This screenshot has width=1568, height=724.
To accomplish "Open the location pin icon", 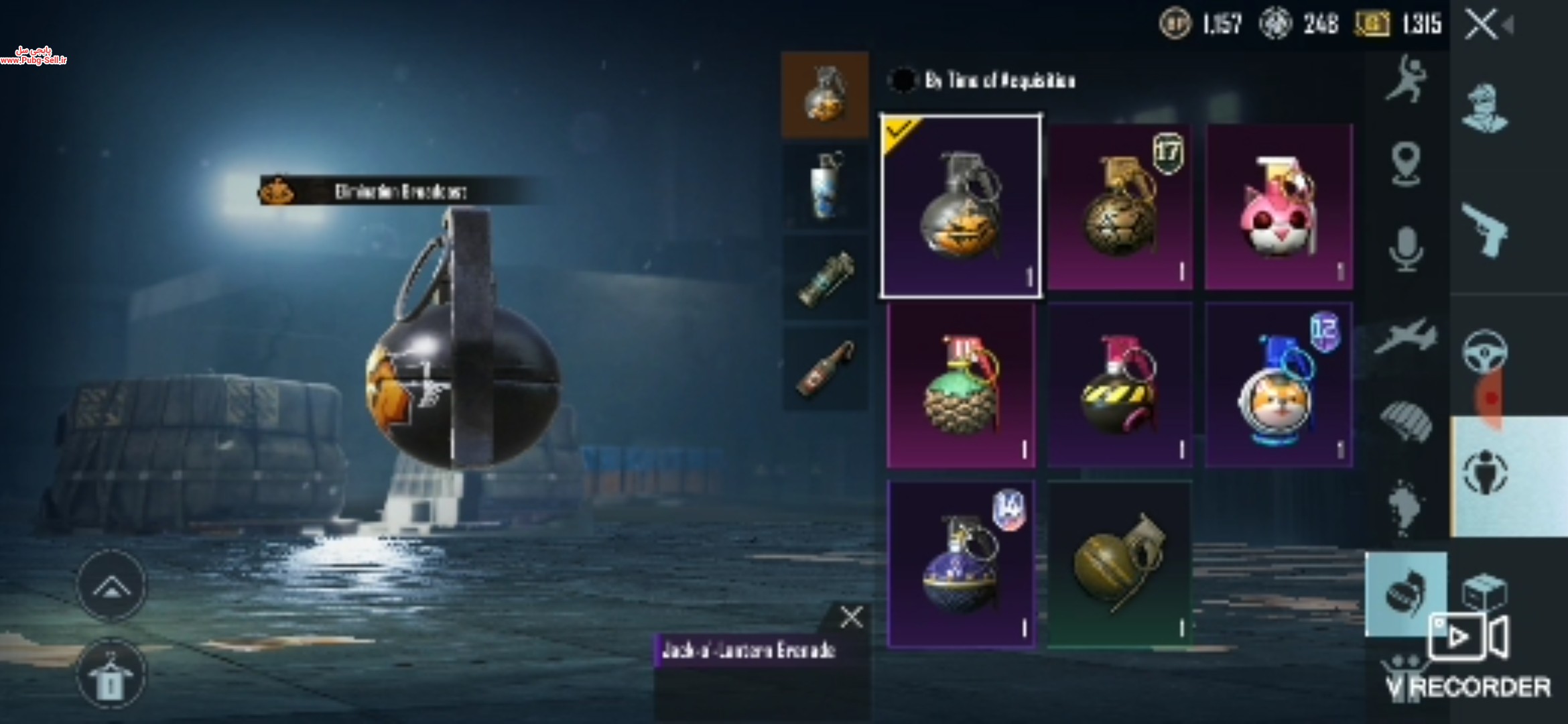I will [x=1405, y=164].
